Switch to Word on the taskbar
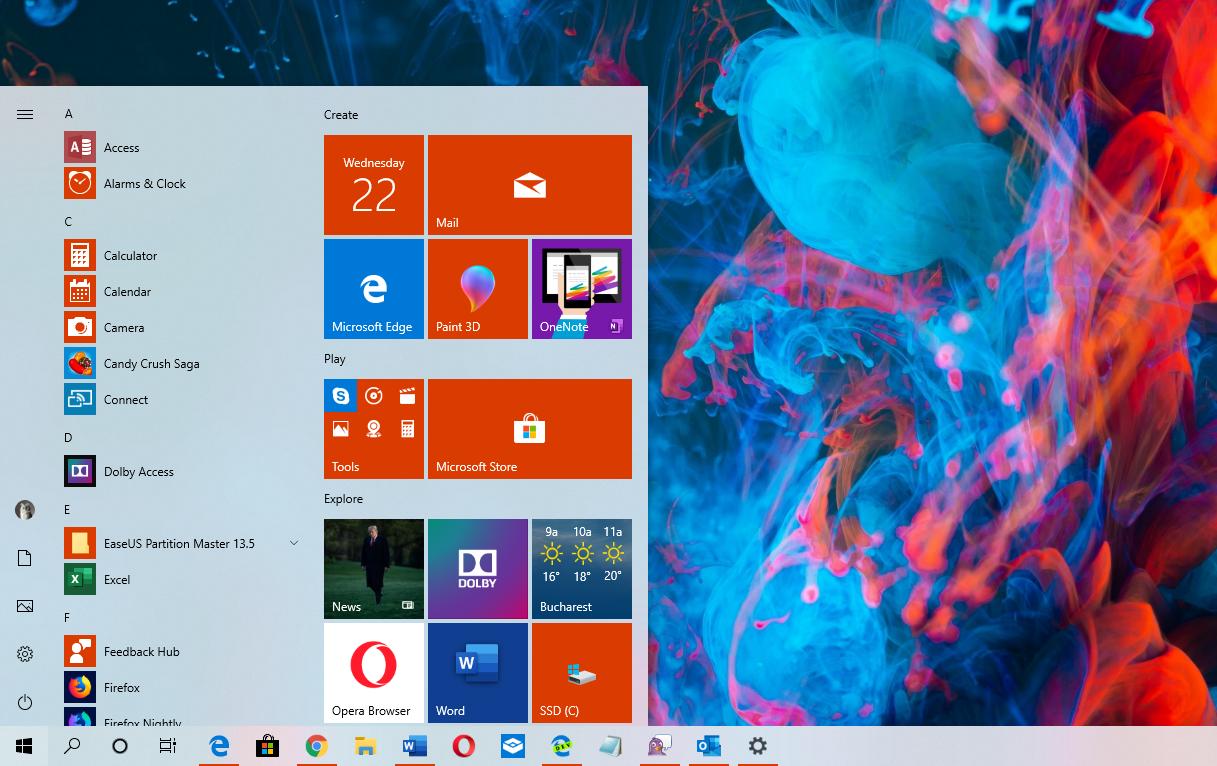Image resolution: width=1217 pixels, height=766 pixels. click(414, 746)
